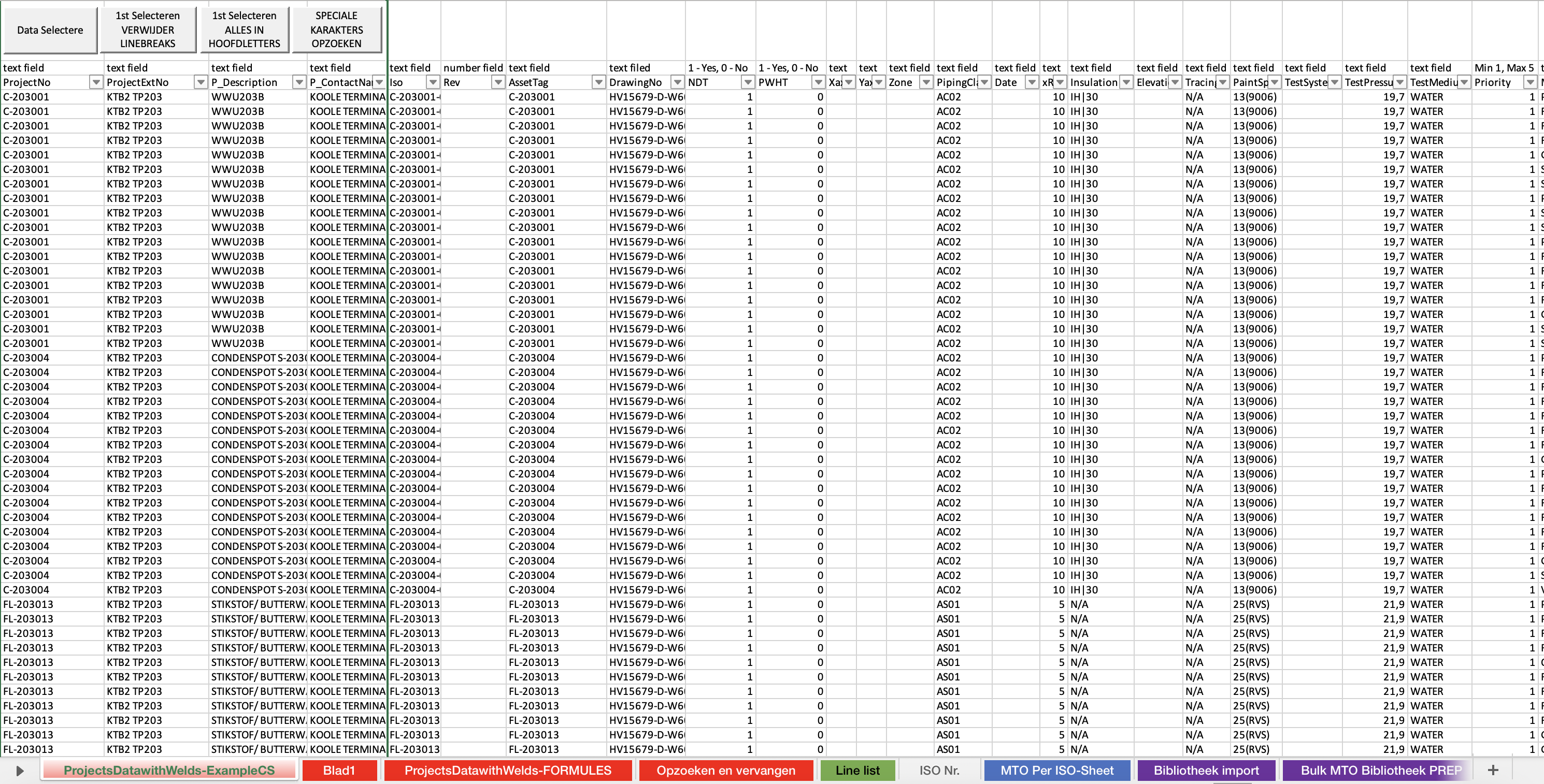Click the sheet tab scroll arrow

coord(19,771)
